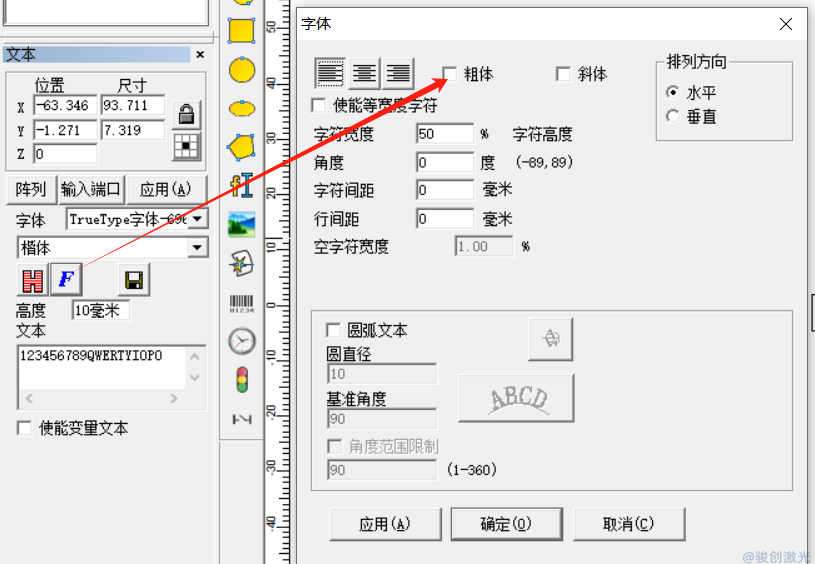The width and height of the screenshot is (815, 564).
Task: Select the rectangle drawing tool
Action: pos(241,31)
